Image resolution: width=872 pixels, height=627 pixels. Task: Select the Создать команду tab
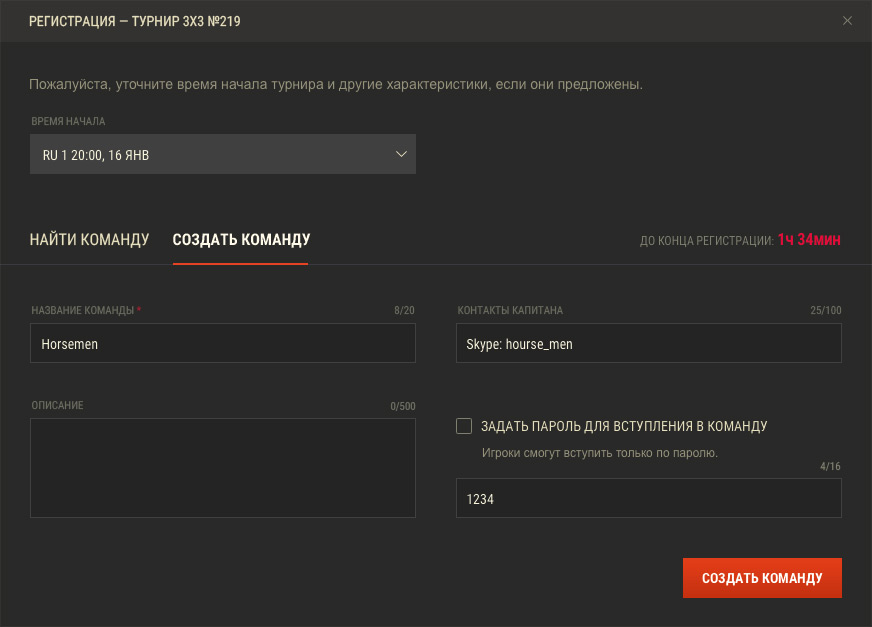tap(241, 240)
